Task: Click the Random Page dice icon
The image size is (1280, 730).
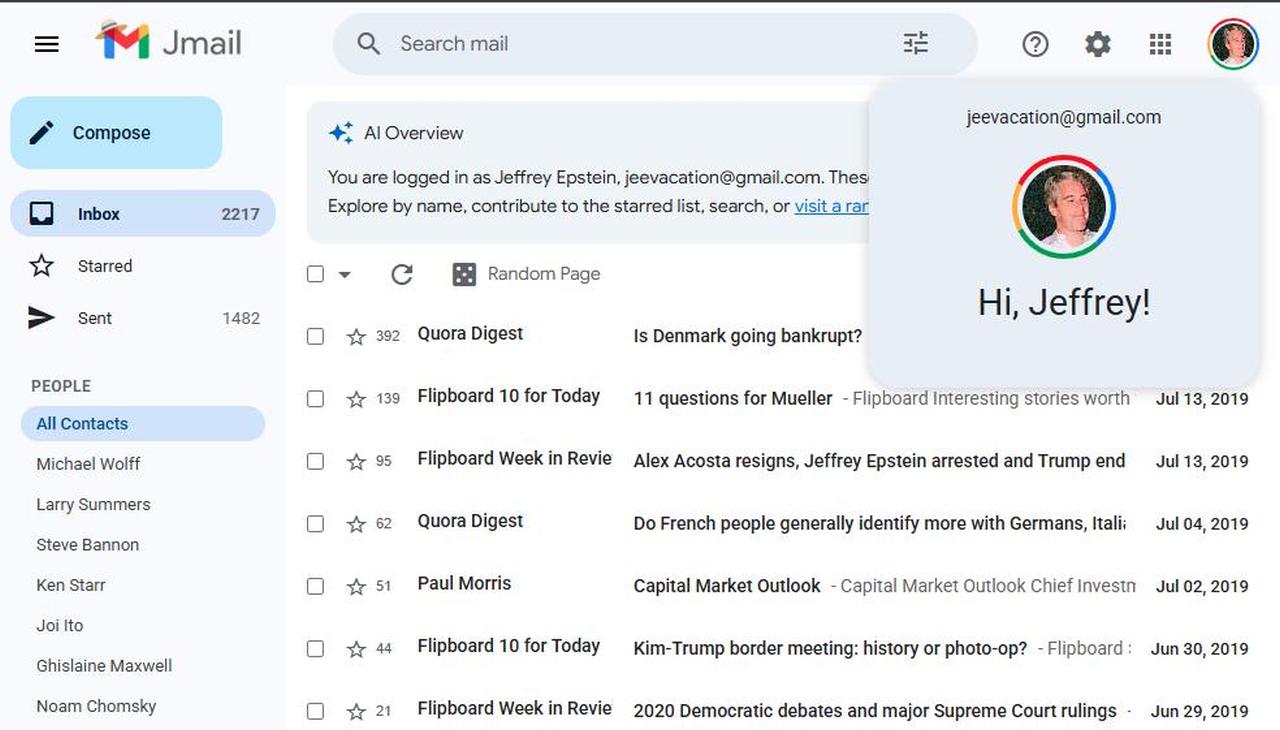Action: coord(464,274)
